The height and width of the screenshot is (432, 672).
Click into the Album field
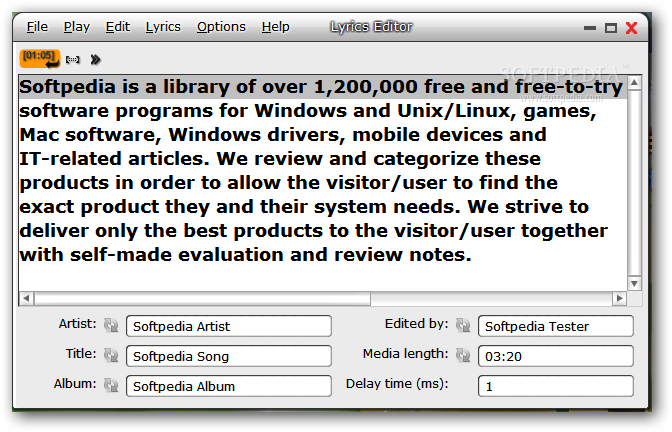click(x=229, y=386)
